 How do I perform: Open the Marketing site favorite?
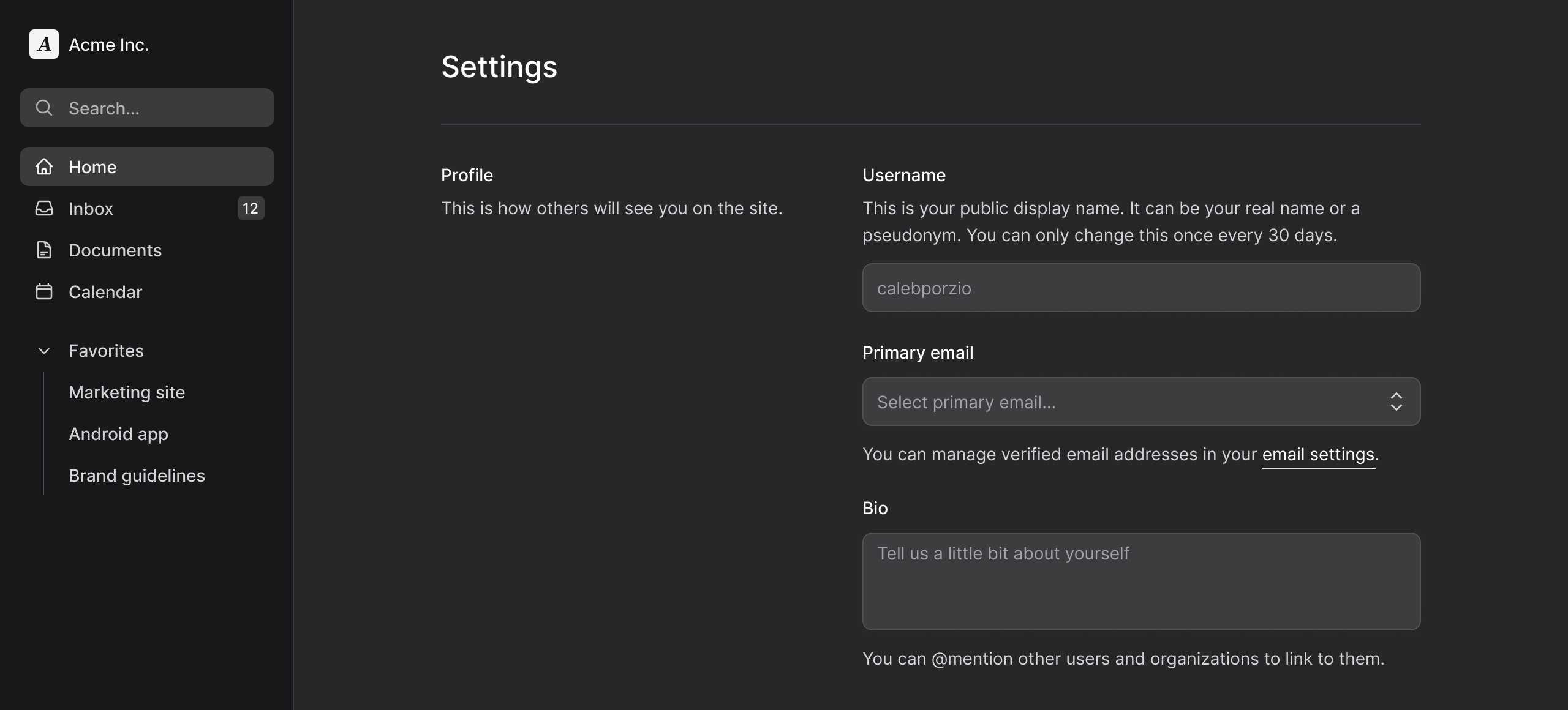127,392
